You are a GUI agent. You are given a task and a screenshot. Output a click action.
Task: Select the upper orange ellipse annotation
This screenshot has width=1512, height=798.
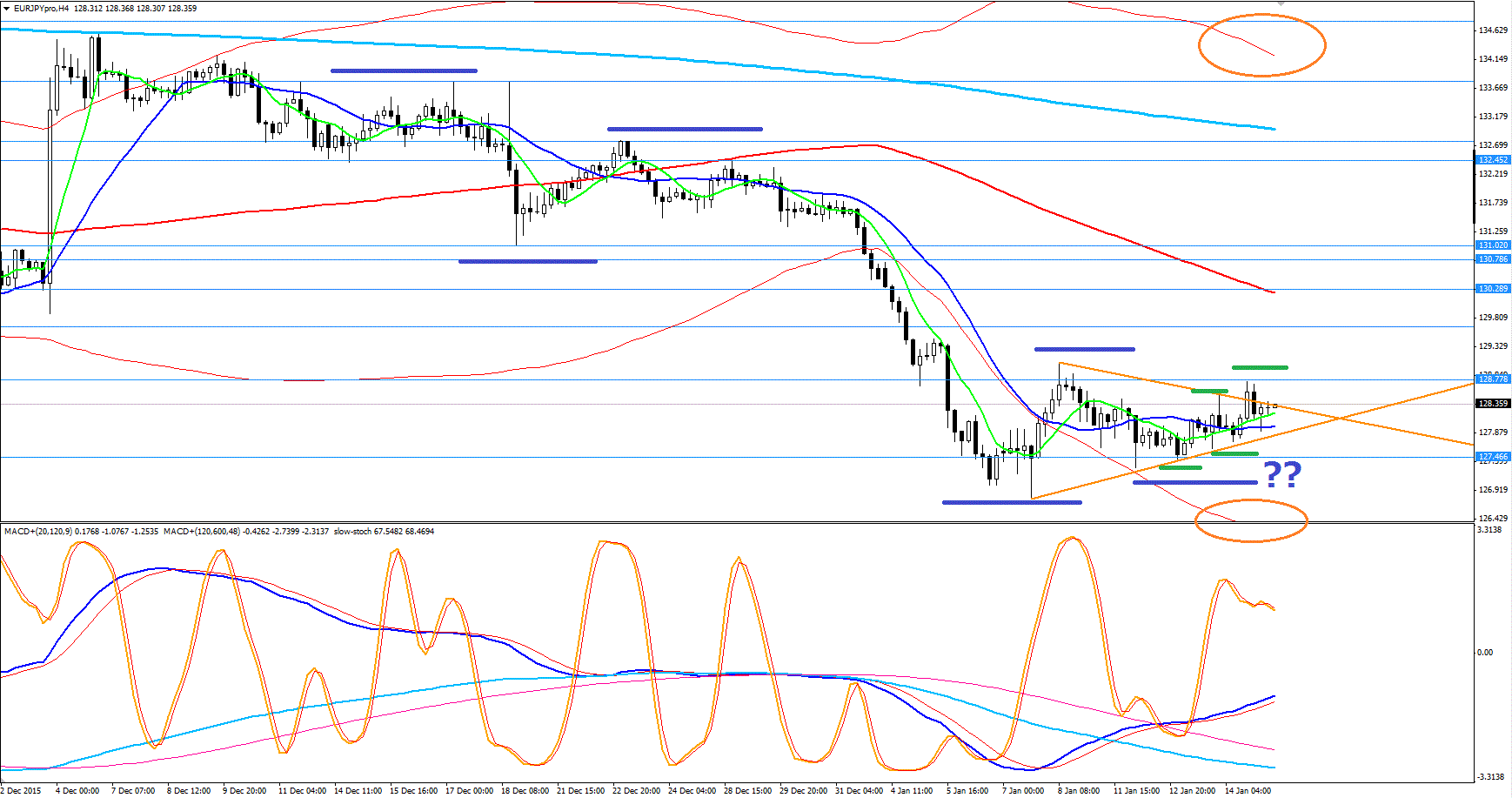(1261, 45)
